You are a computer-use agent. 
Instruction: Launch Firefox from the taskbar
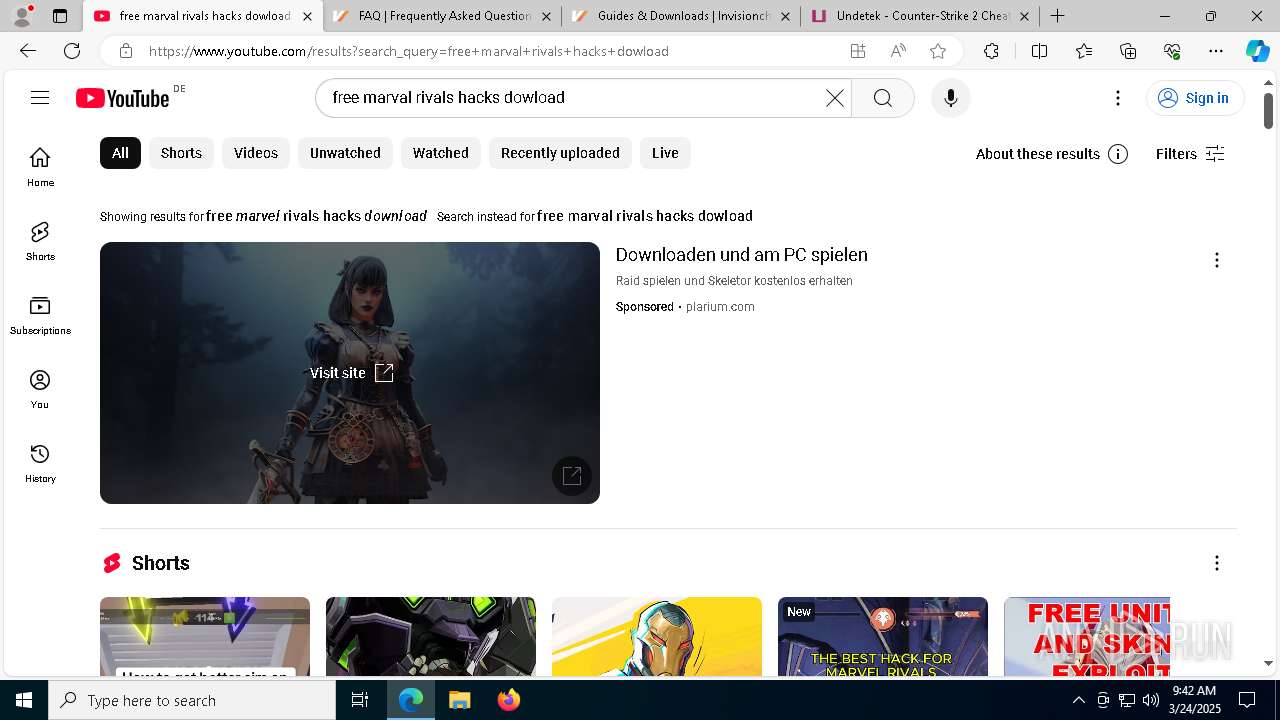(x=508, y=700)
